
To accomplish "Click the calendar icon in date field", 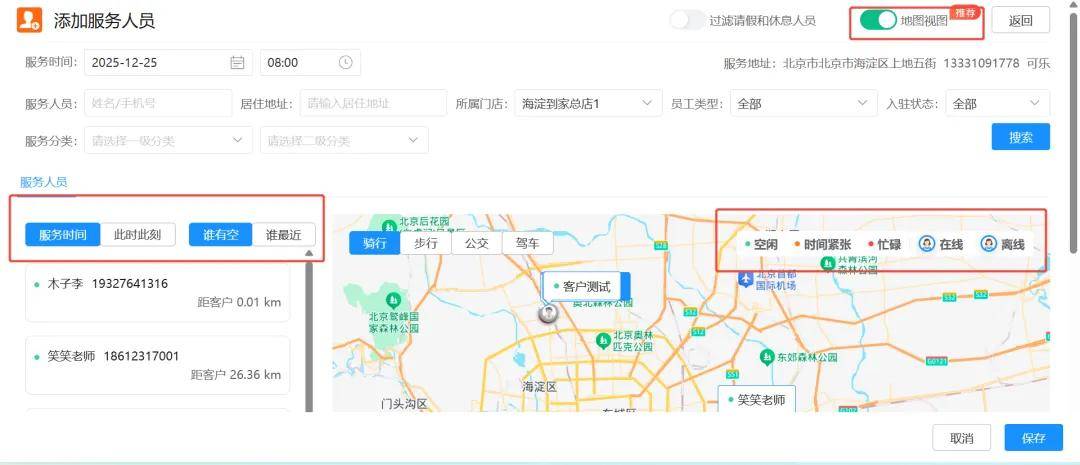I will point(237,62).
